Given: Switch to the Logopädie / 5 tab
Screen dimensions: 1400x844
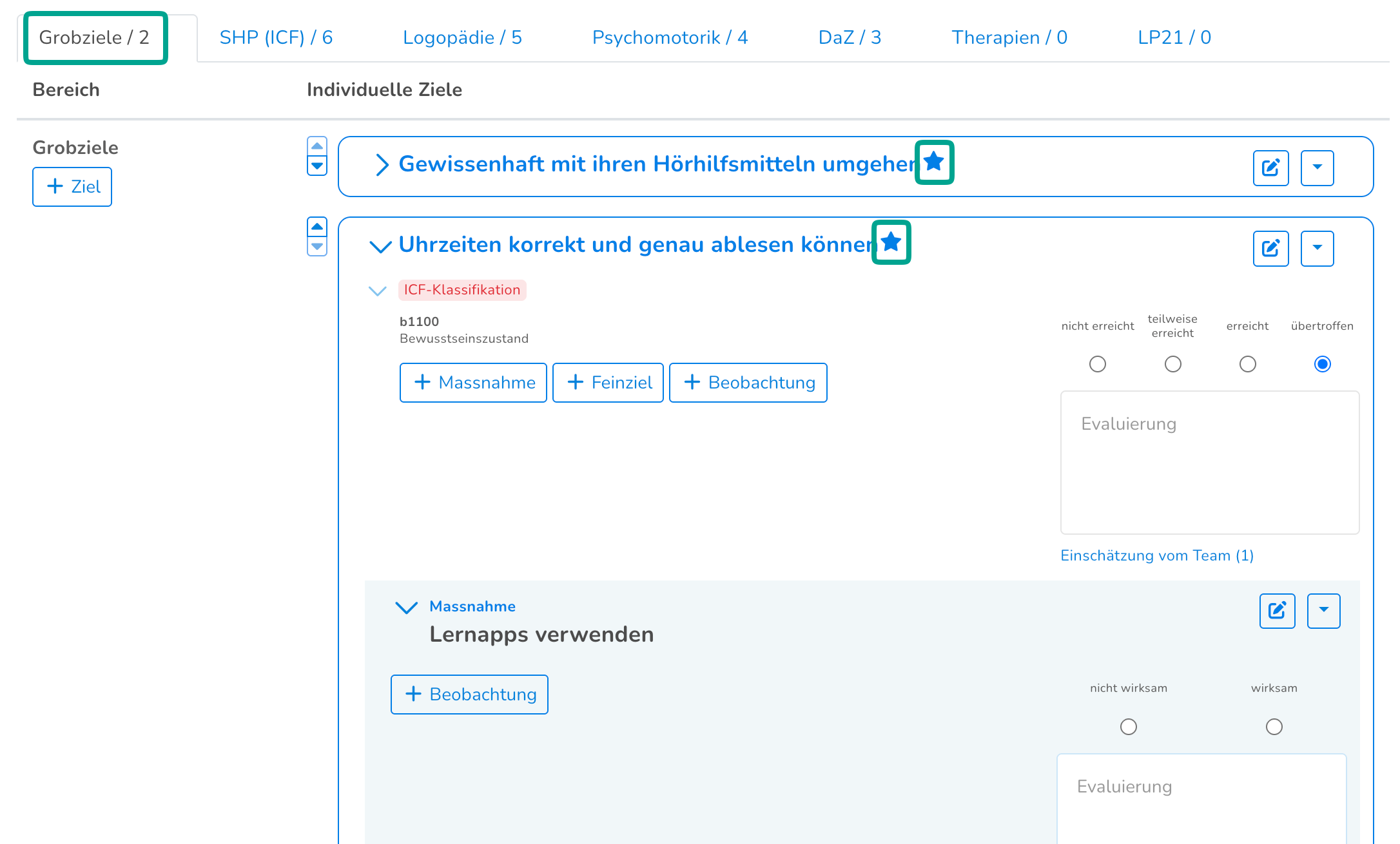Looking at the screenshot, I should point(462,37).
